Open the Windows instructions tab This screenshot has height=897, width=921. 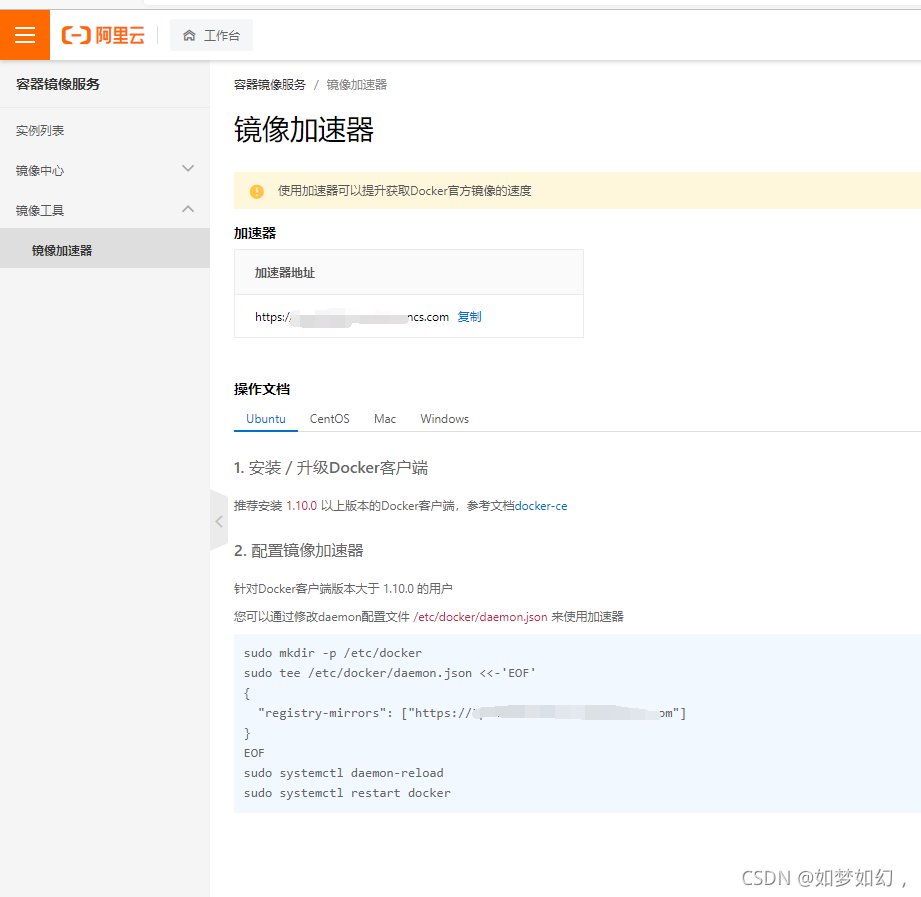coord(443,418)
